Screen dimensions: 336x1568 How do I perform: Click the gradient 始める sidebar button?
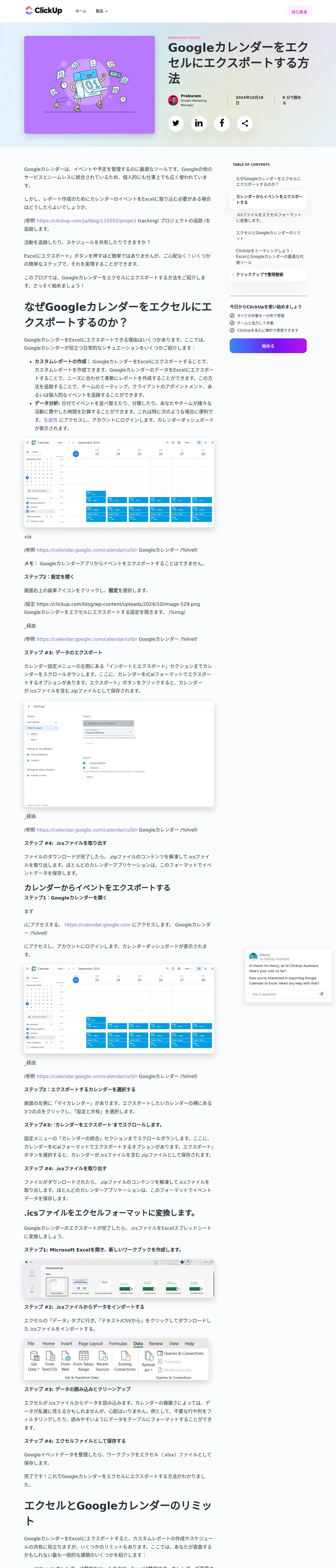268,346
